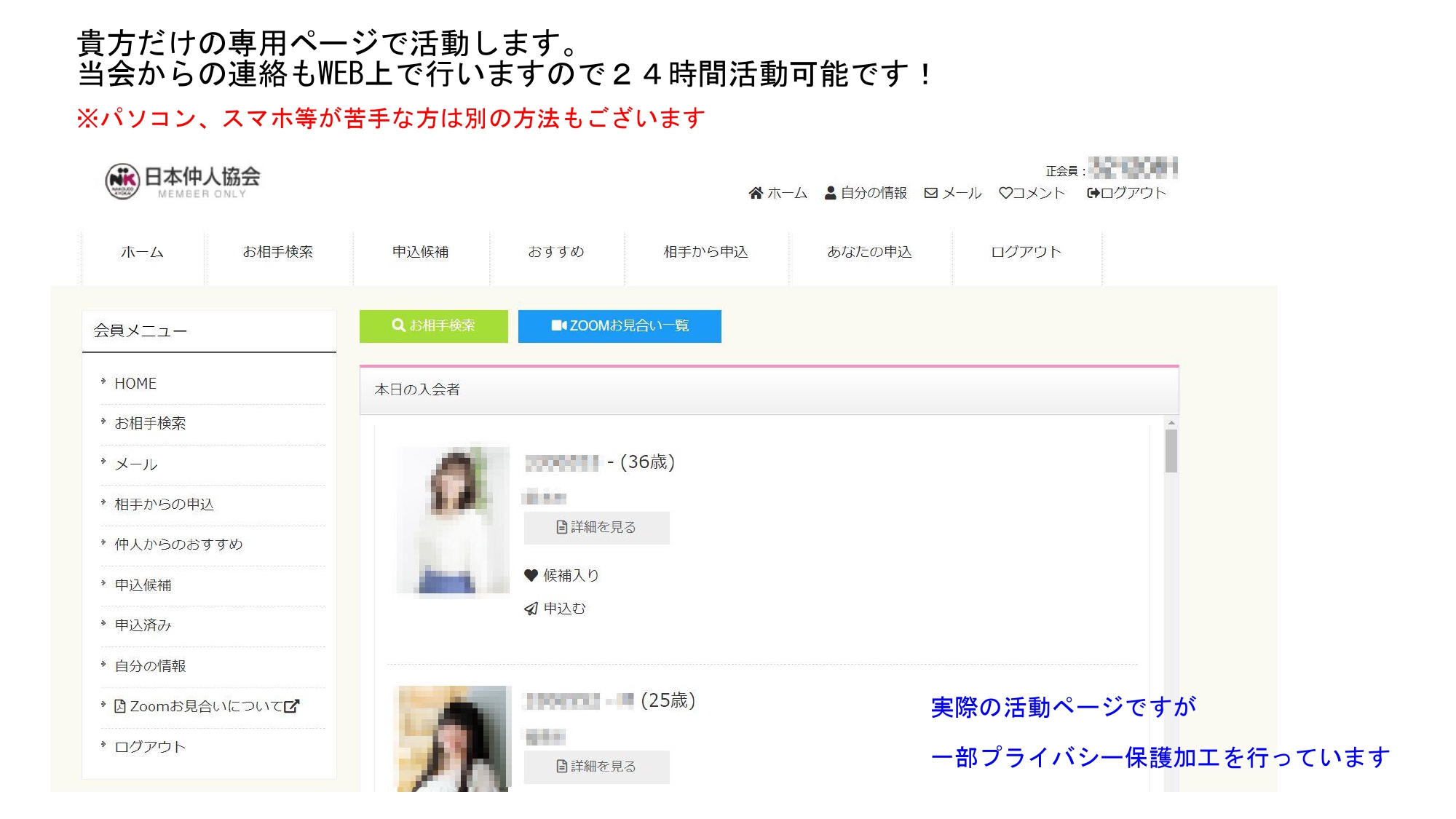This screenshot has height=819, width=1456.
Task: Select 相手からの申込 in sidebar
Action: tap(165, 505)
